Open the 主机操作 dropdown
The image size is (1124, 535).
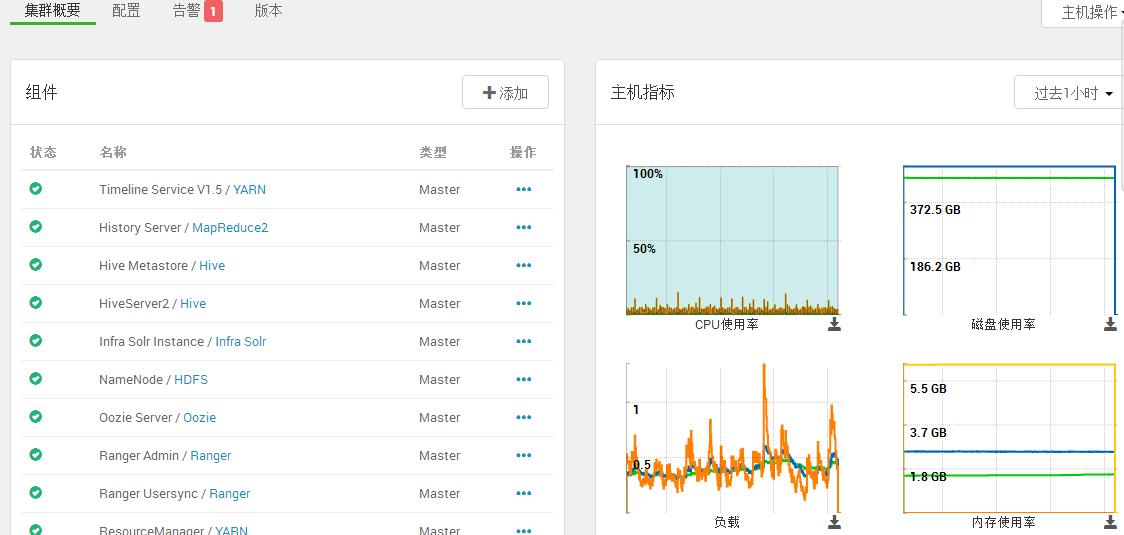1082,13
